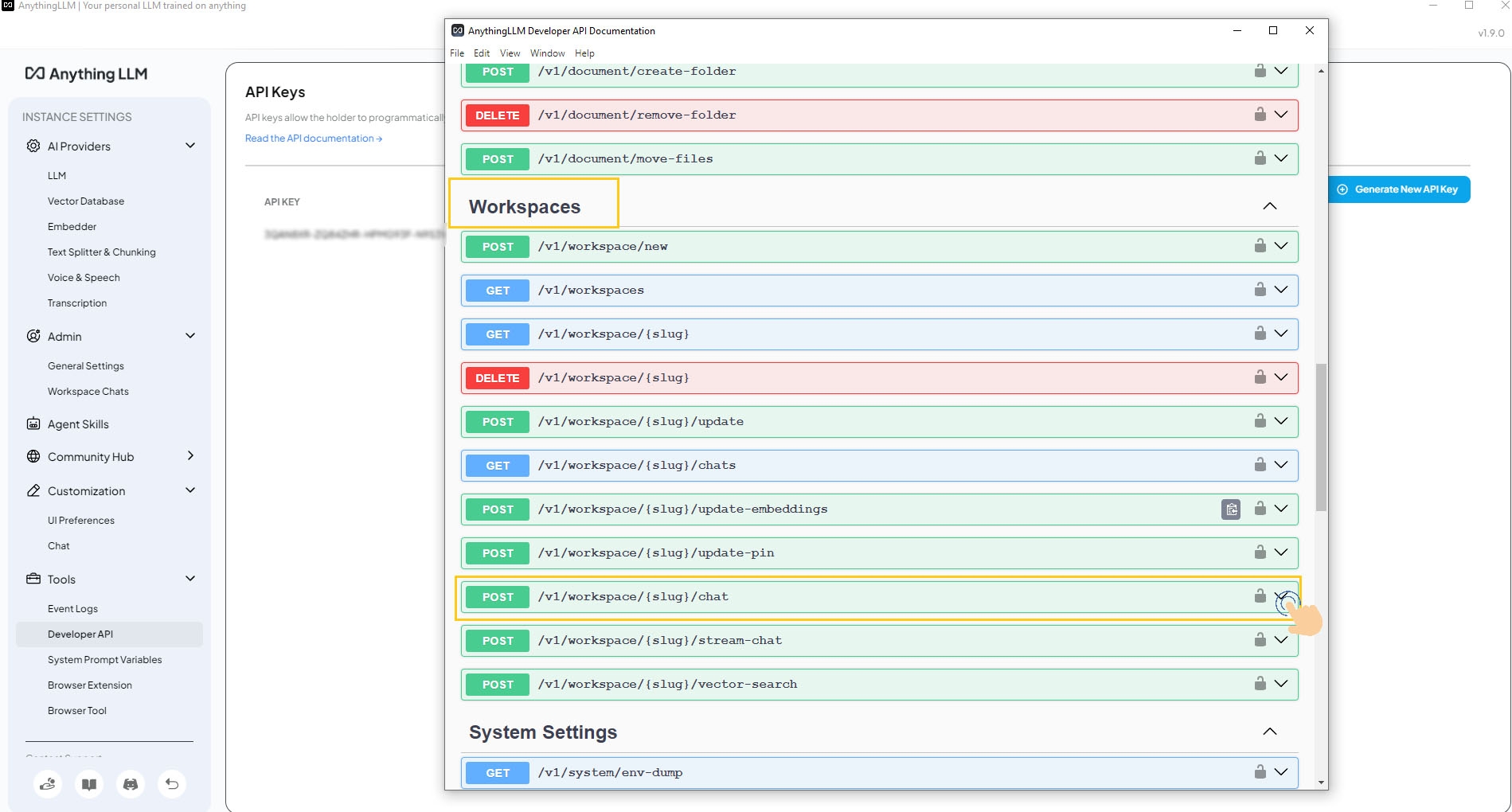
Task: Click the back arrow icon in sidebar footer
Action: coord(172,783)
